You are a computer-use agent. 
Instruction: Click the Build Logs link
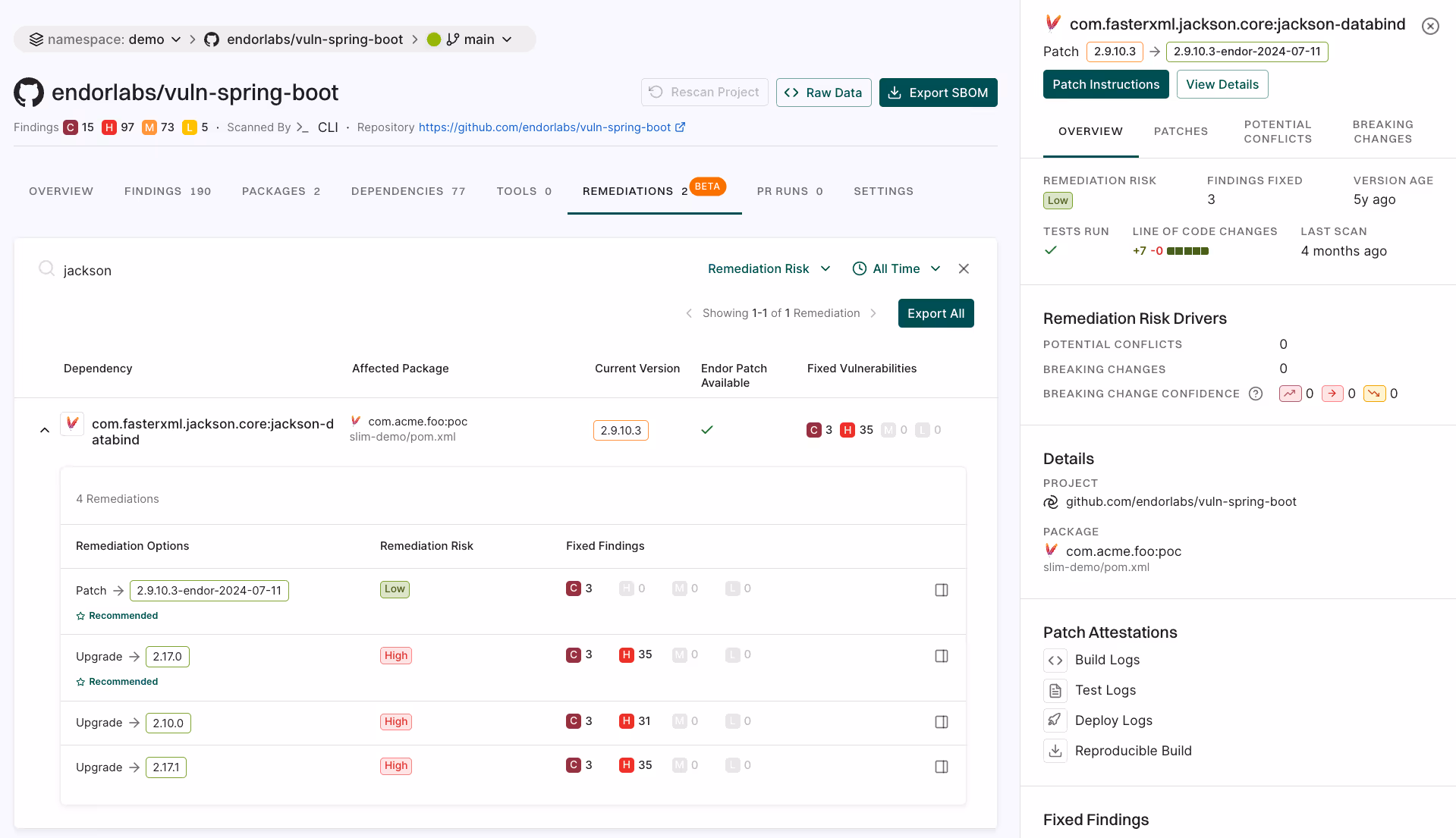[x=1108, y=660]
